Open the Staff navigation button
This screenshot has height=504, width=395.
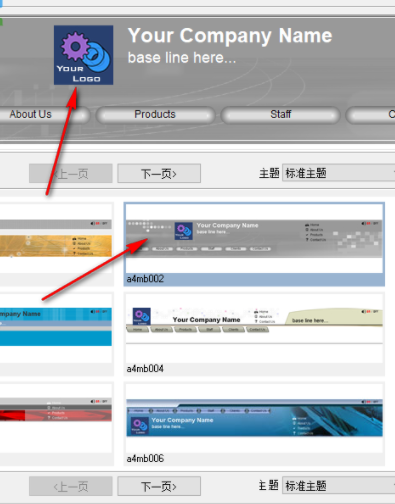pos(280,114)
